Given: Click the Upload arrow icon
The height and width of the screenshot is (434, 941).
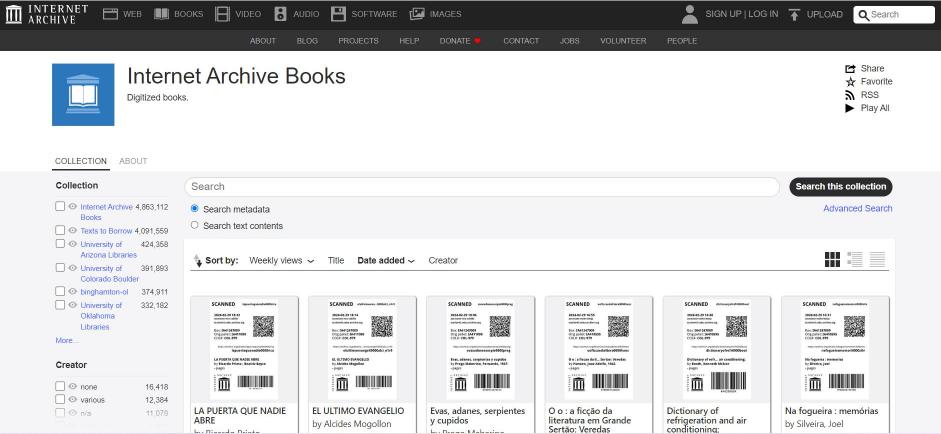Looking at the screenshot, I should tap(795, 14).
